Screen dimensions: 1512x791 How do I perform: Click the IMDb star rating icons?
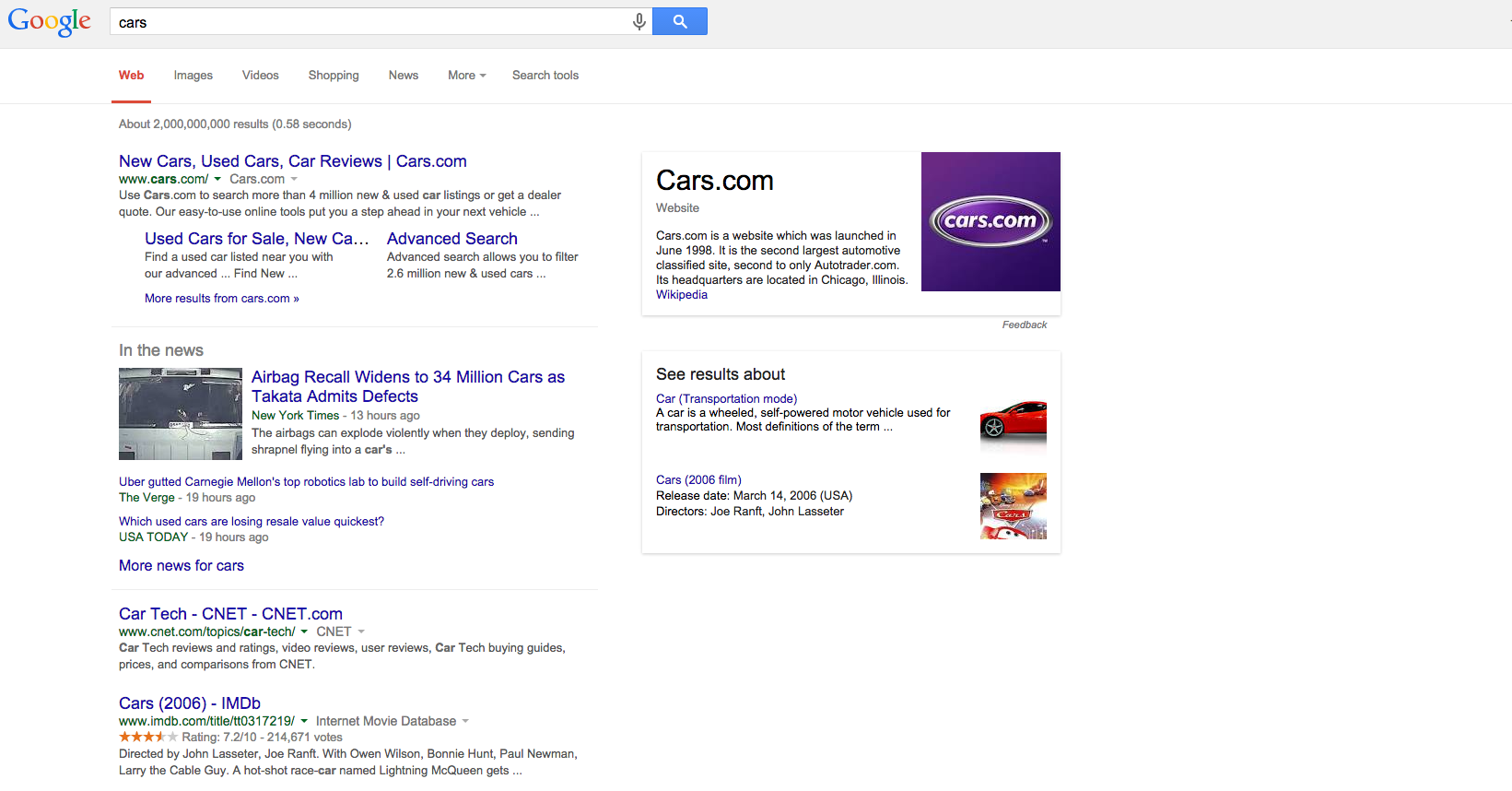147,737
